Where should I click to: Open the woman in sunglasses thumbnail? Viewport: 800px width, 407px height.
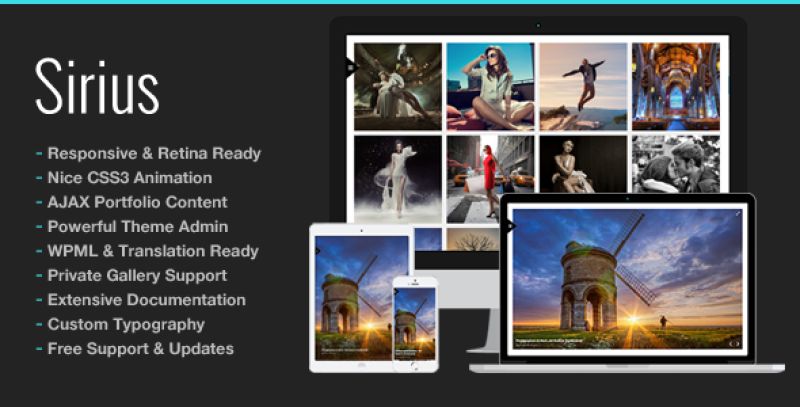[490, 86]
